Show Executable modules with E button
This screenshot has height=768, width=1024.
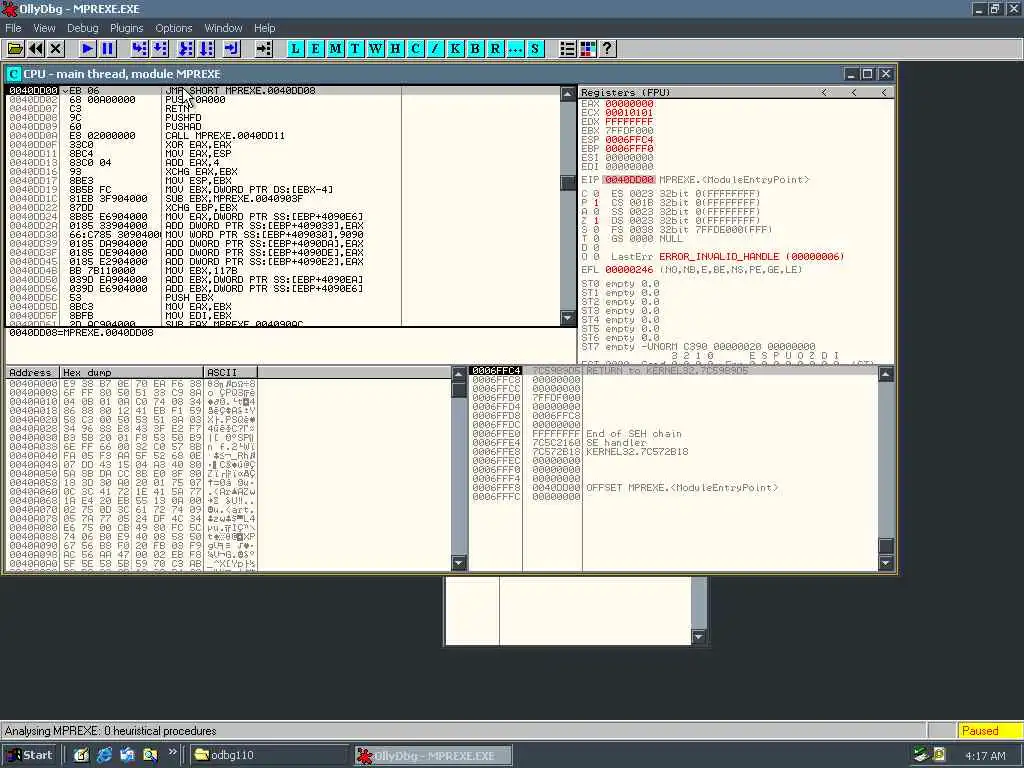click(x=315, y=48)
